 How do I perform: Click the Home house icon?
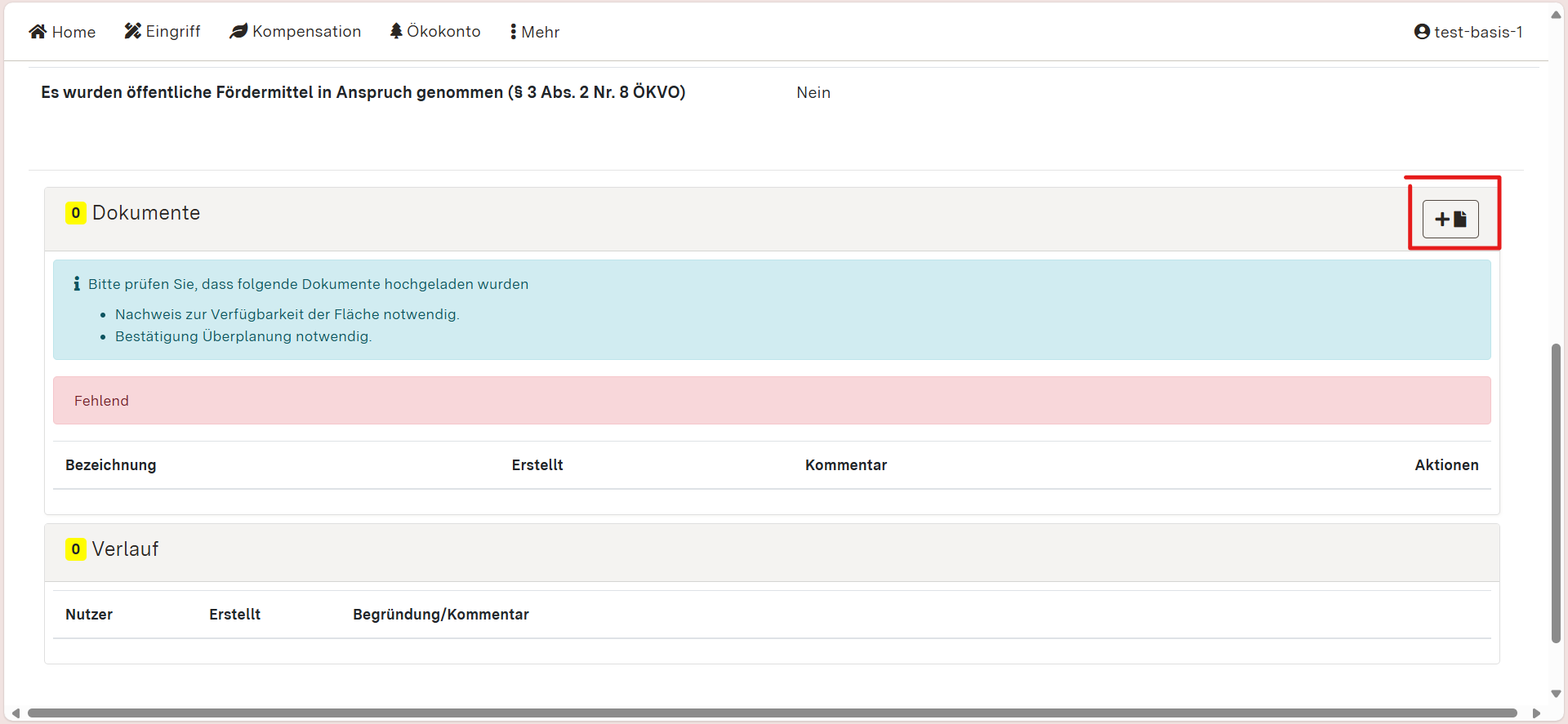click(x=38, y=32)
